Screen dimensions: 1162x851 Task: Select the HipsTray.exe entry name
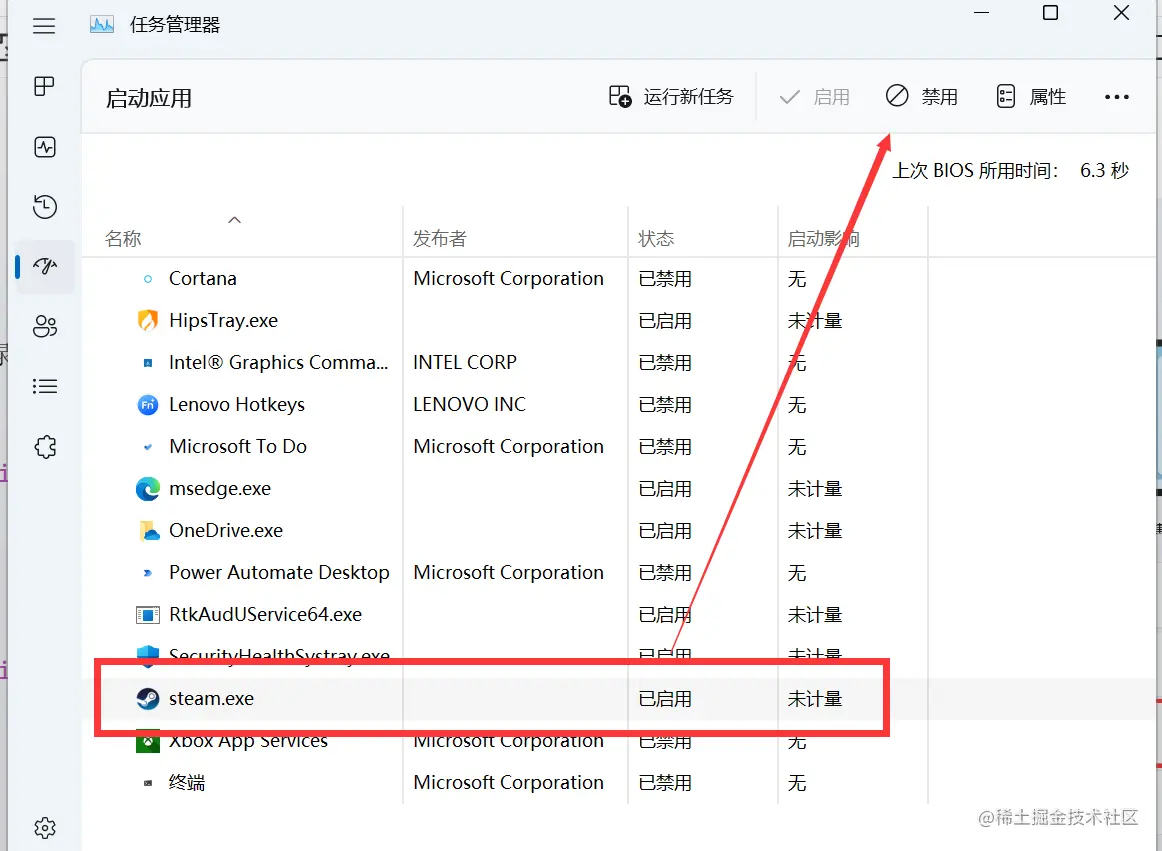(x=223, y=320)
